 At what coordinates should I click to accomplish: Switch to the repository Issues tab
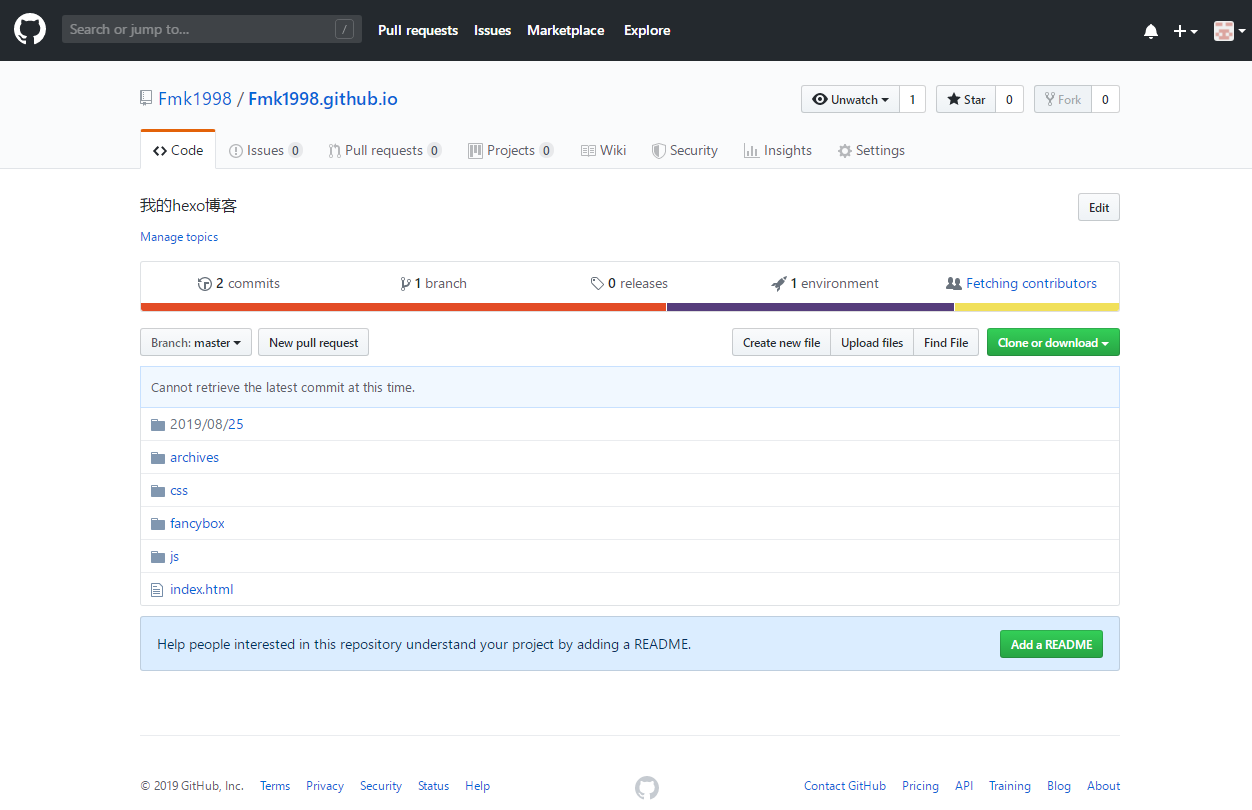(265, 150)
